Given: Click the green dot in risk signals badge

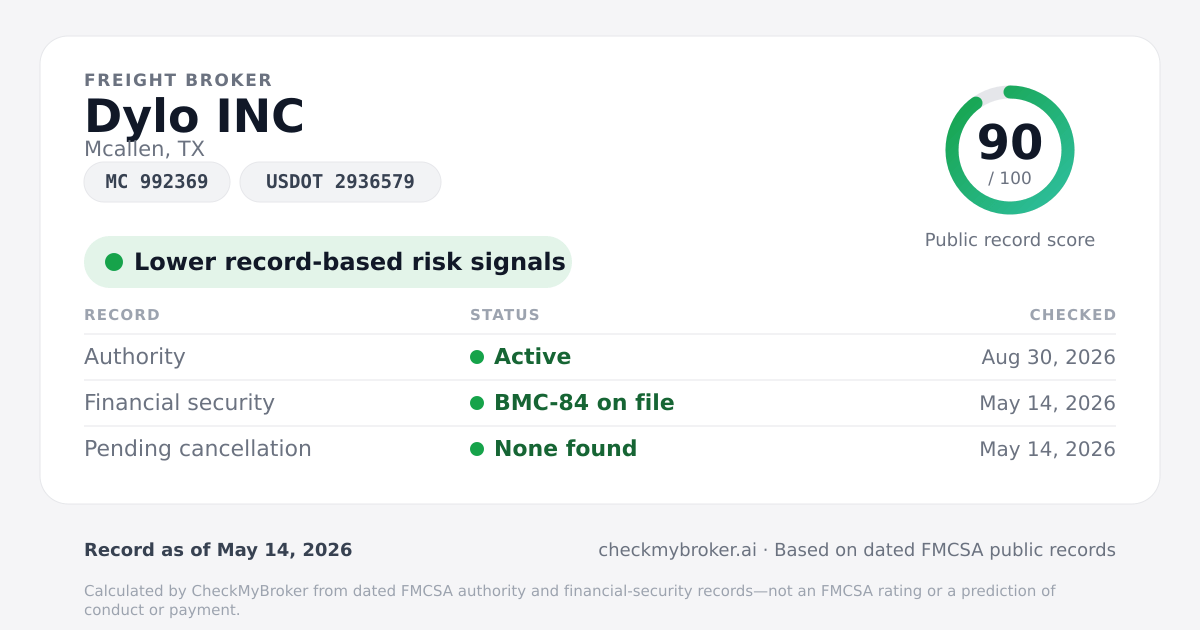Looking at the screenshot, I should tap(114, 262).
